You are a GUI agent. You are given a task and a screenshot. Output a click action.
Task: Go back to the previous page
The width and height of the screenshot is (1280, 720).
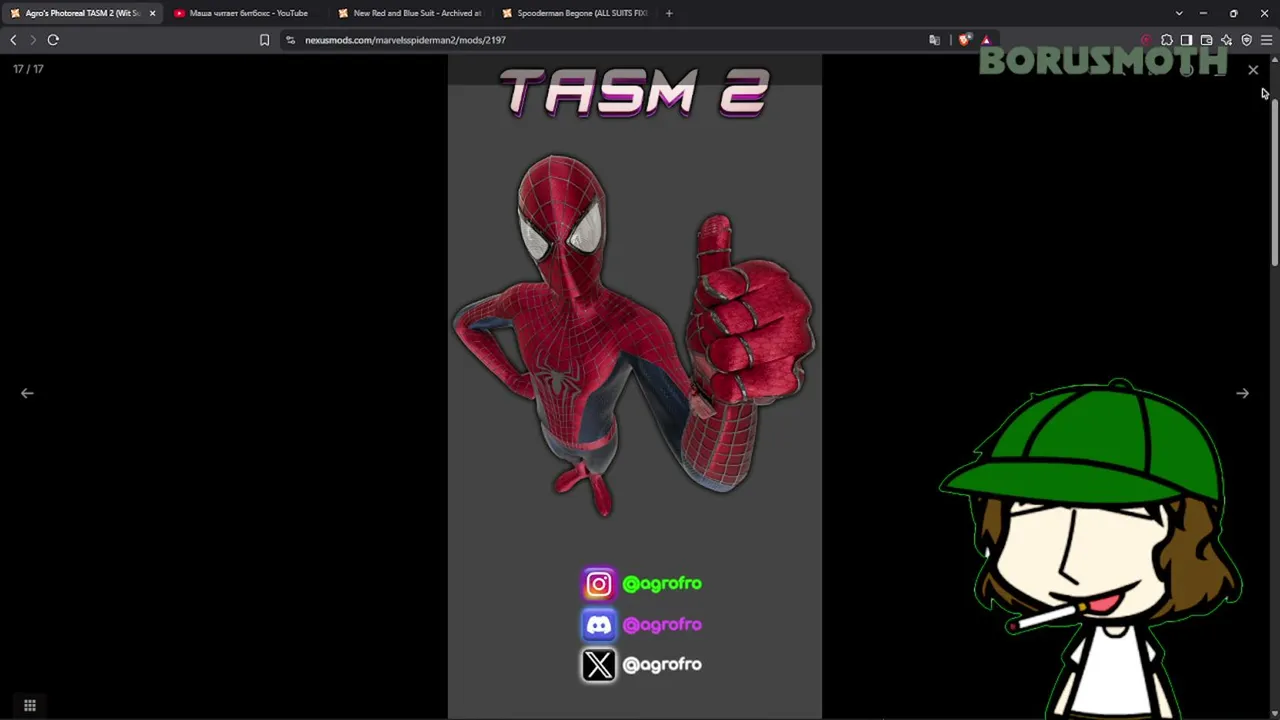click(x=13, y=40)
